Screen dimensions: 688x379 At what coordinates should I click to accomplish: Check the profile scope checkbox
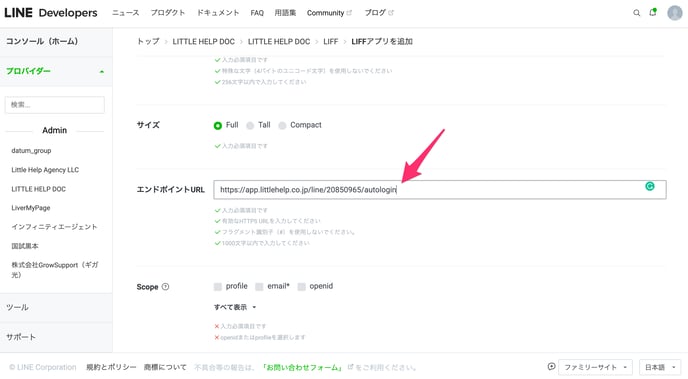(218, 287)
